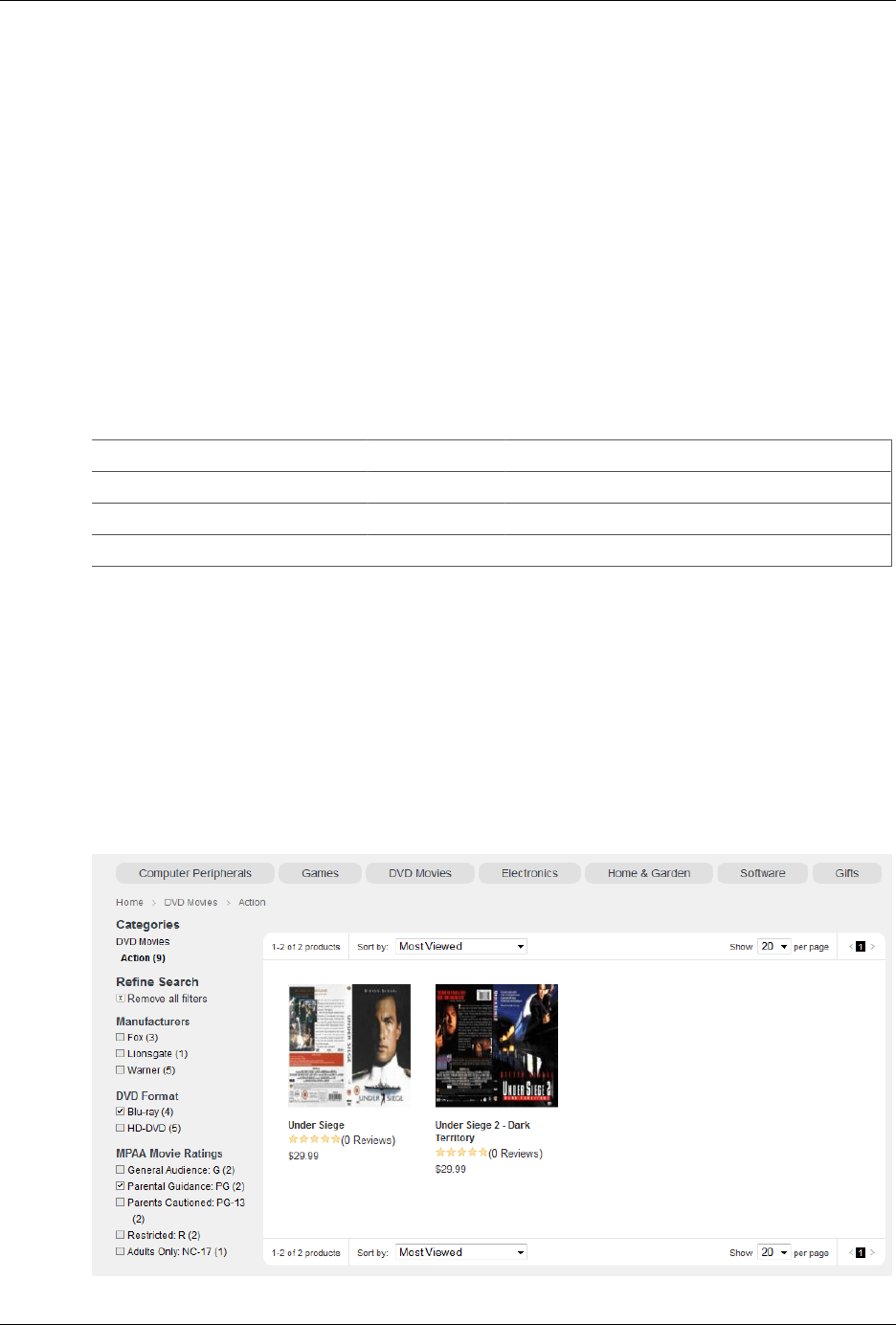896x1325 pixels.
Task: Select page 1 in bottom pager
Action: click(x=861, y=1253)
